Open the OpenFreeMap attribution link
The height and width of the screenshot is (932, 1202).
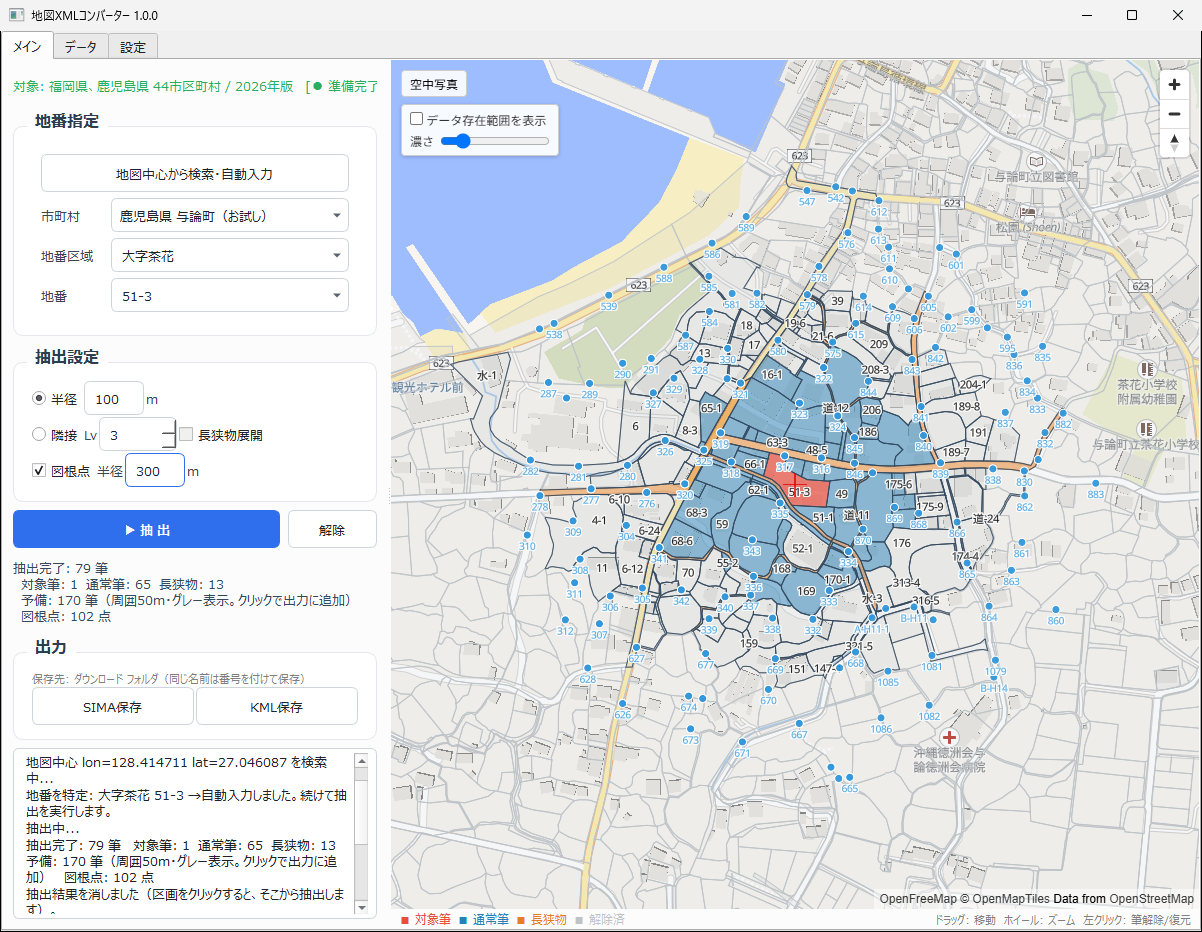(918, 899)
